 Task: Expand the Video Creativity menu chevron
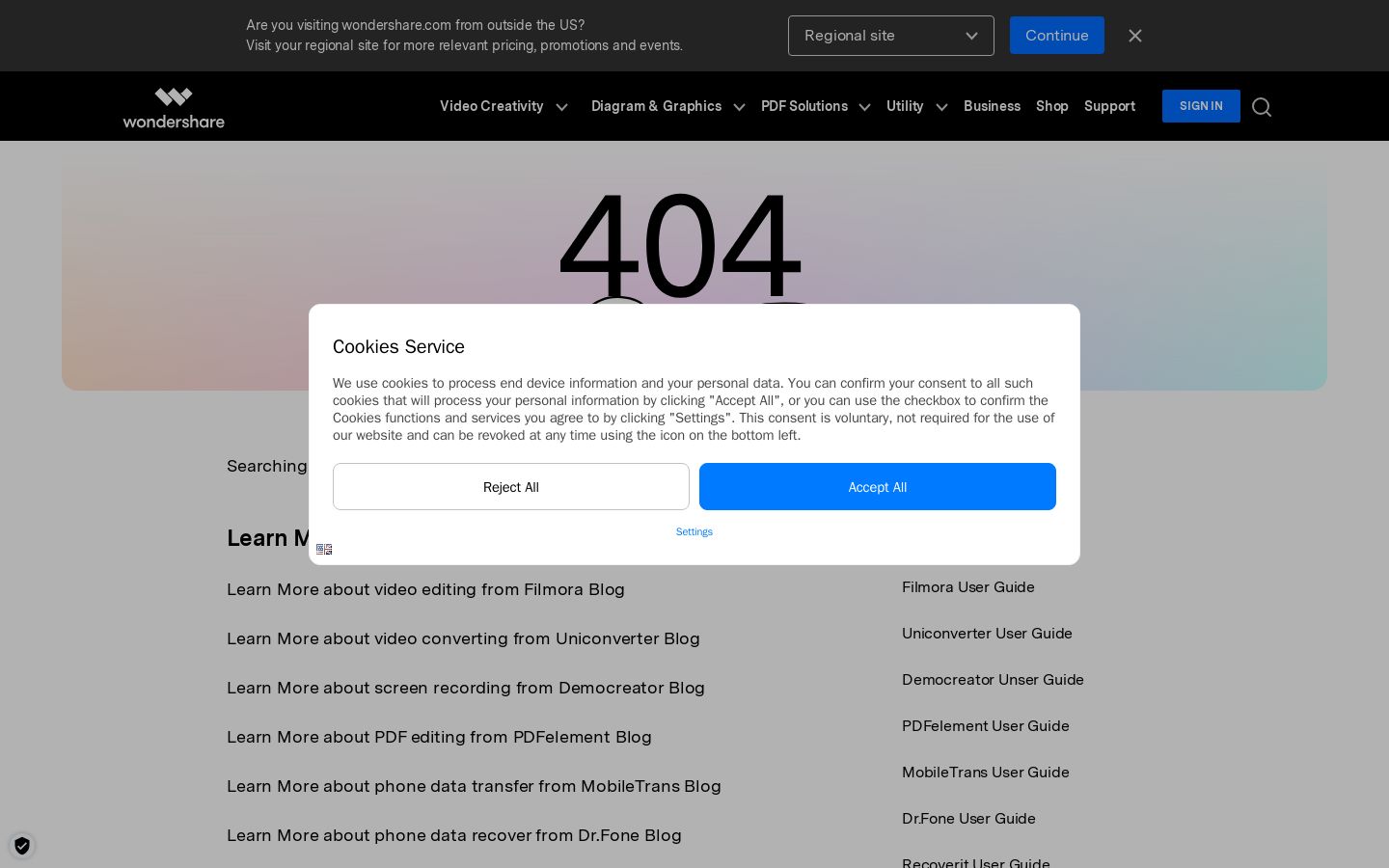[562, 107]
